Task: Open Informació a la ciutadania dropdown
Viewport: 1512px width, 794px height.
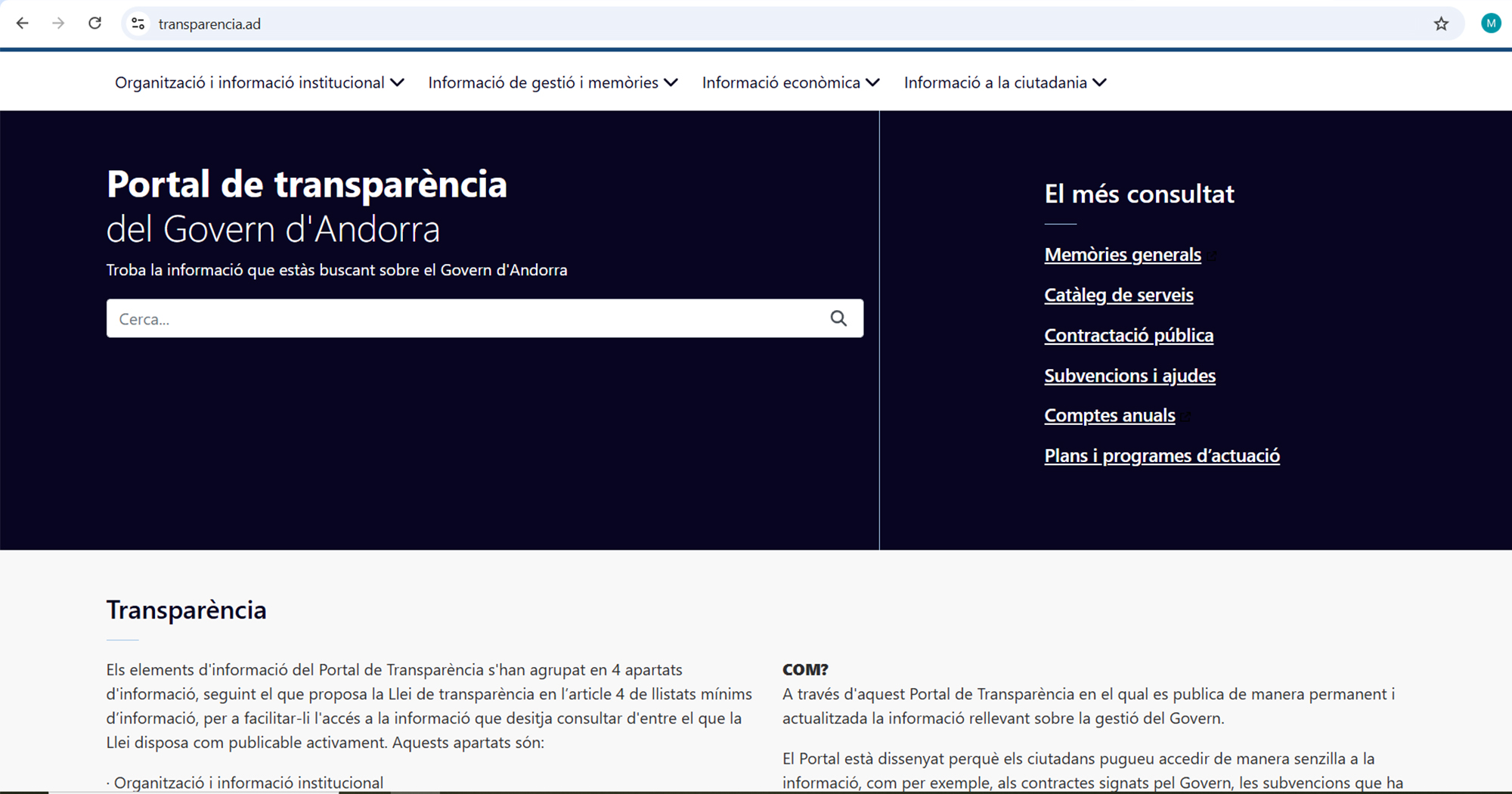Action: pyautogui.click(x=1005, y=82)
